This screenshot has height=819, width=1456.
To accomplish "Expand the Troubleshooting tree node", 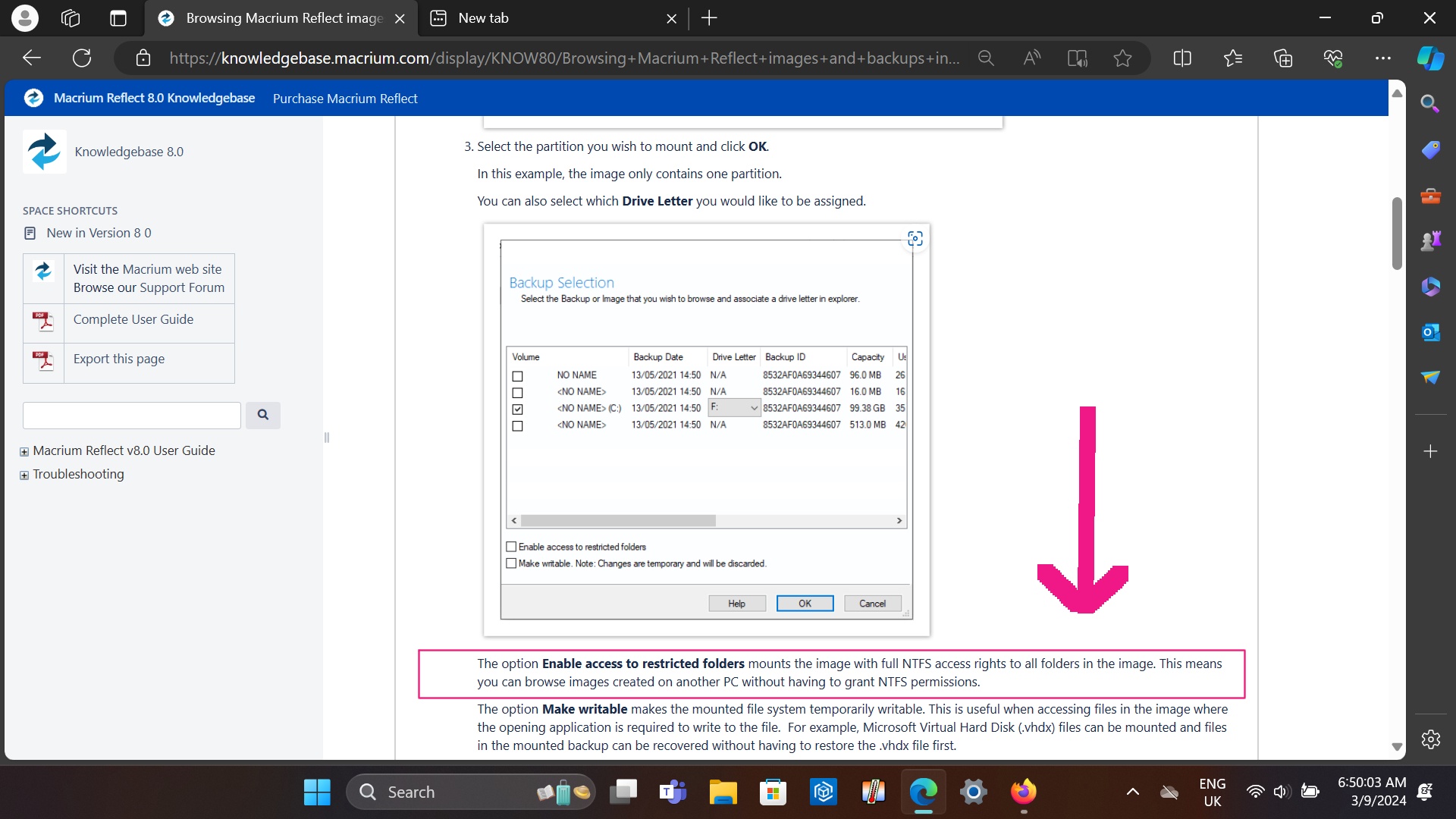I will click(24, 475).
